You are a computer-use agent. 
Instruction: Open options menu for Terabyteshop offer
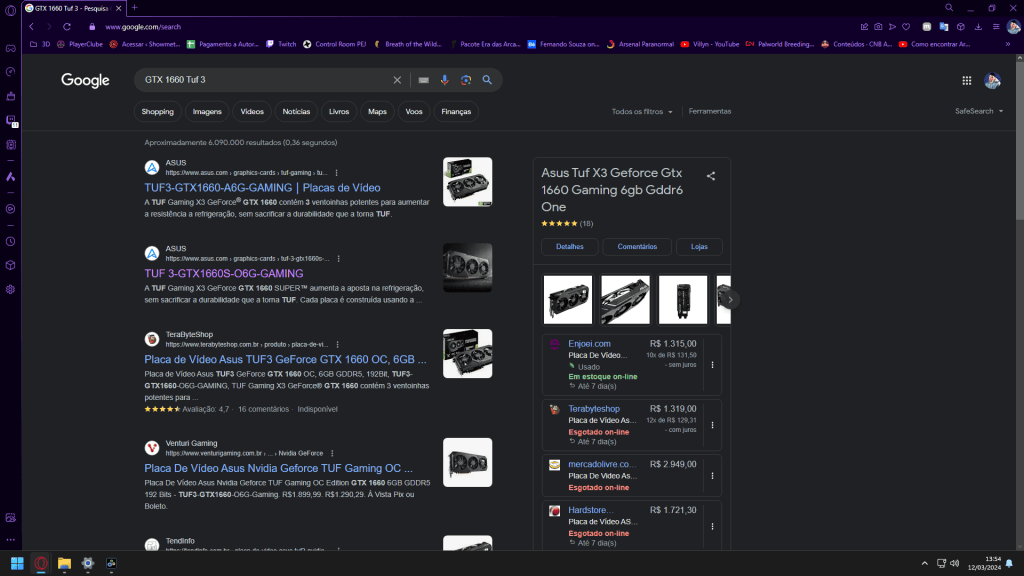712,425
